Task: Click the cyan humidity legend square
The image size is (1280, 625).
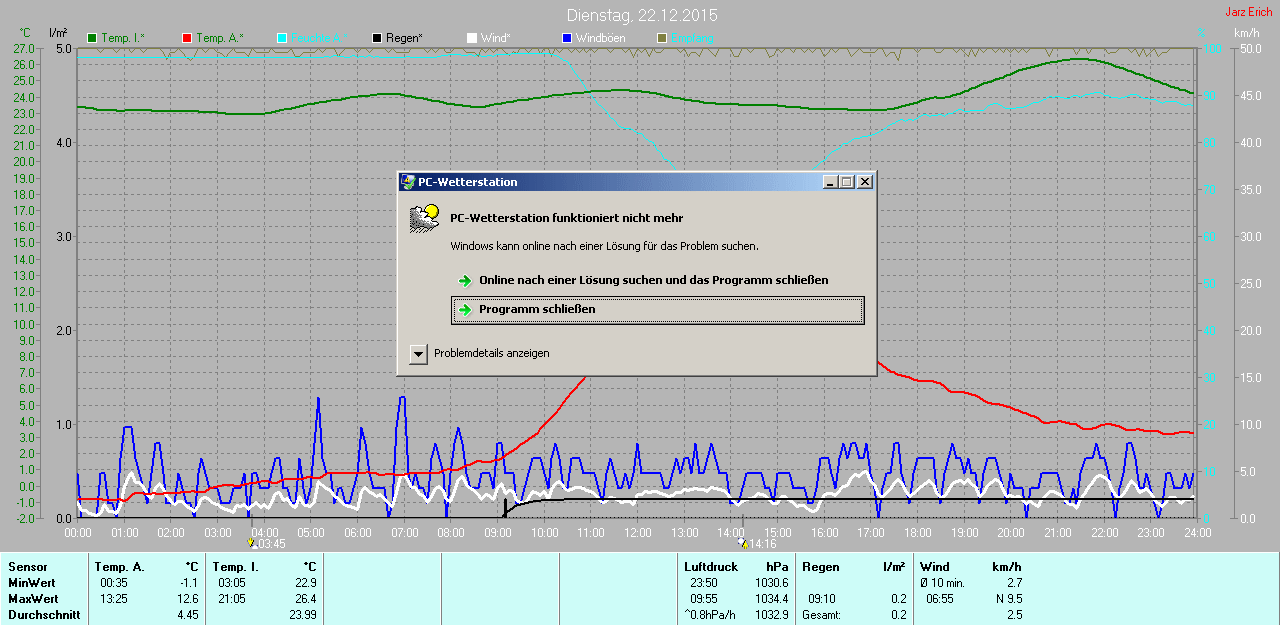Action: click(282, 38)
